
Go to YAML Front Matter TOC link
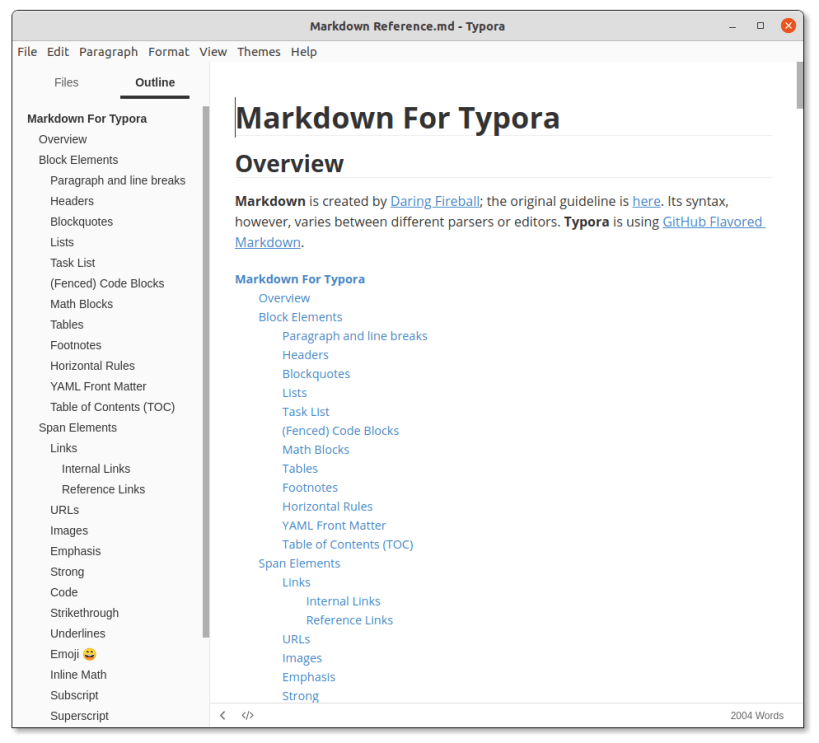(x=334, y=526)
